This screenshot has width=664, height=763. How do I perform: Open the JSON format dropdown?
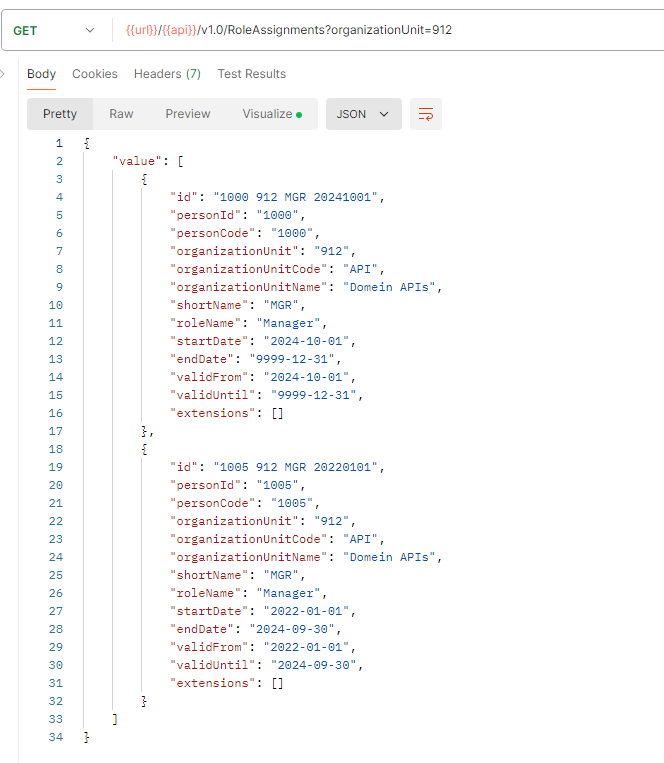click(x=363, y=114)
